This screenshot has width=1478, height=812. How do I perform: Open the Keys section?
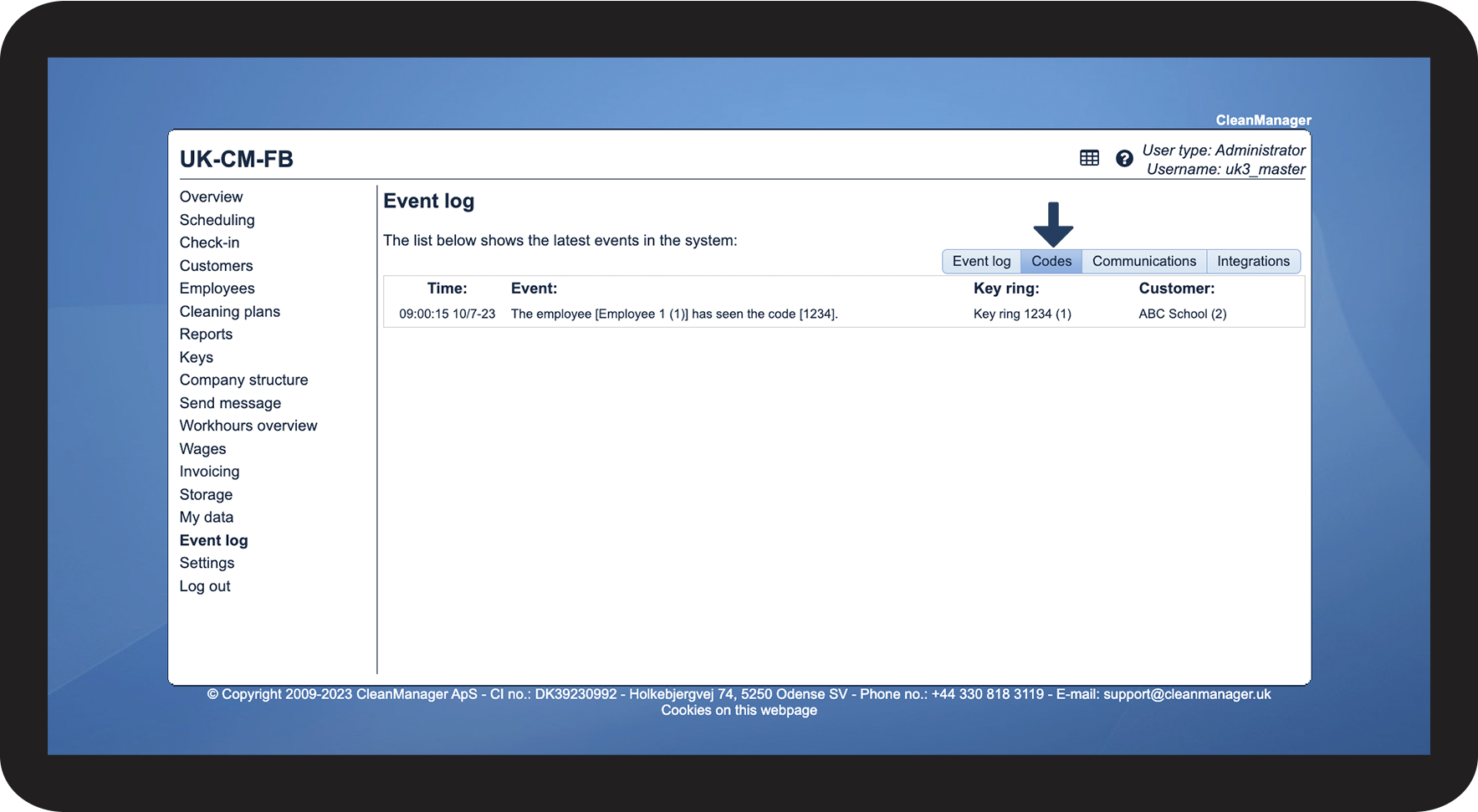196,357
